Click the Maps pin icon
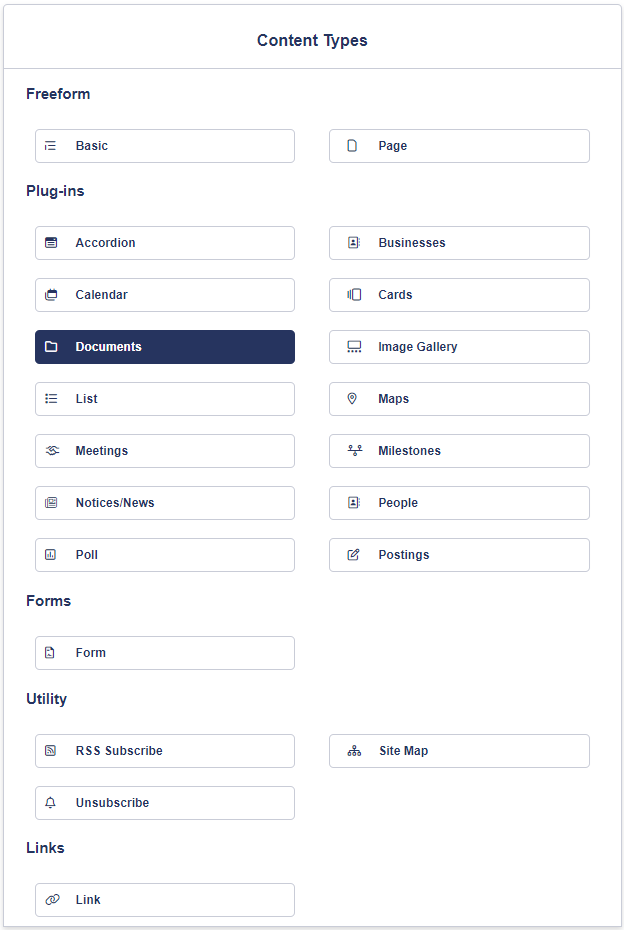This screenshot has width=624, height=930. pos(352,399)
